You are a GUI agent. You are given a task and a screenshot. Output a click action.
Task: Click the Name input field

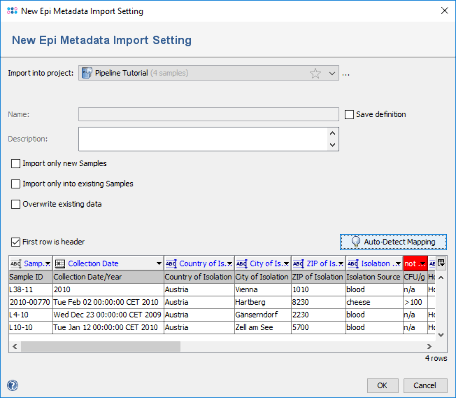(208, 114)
